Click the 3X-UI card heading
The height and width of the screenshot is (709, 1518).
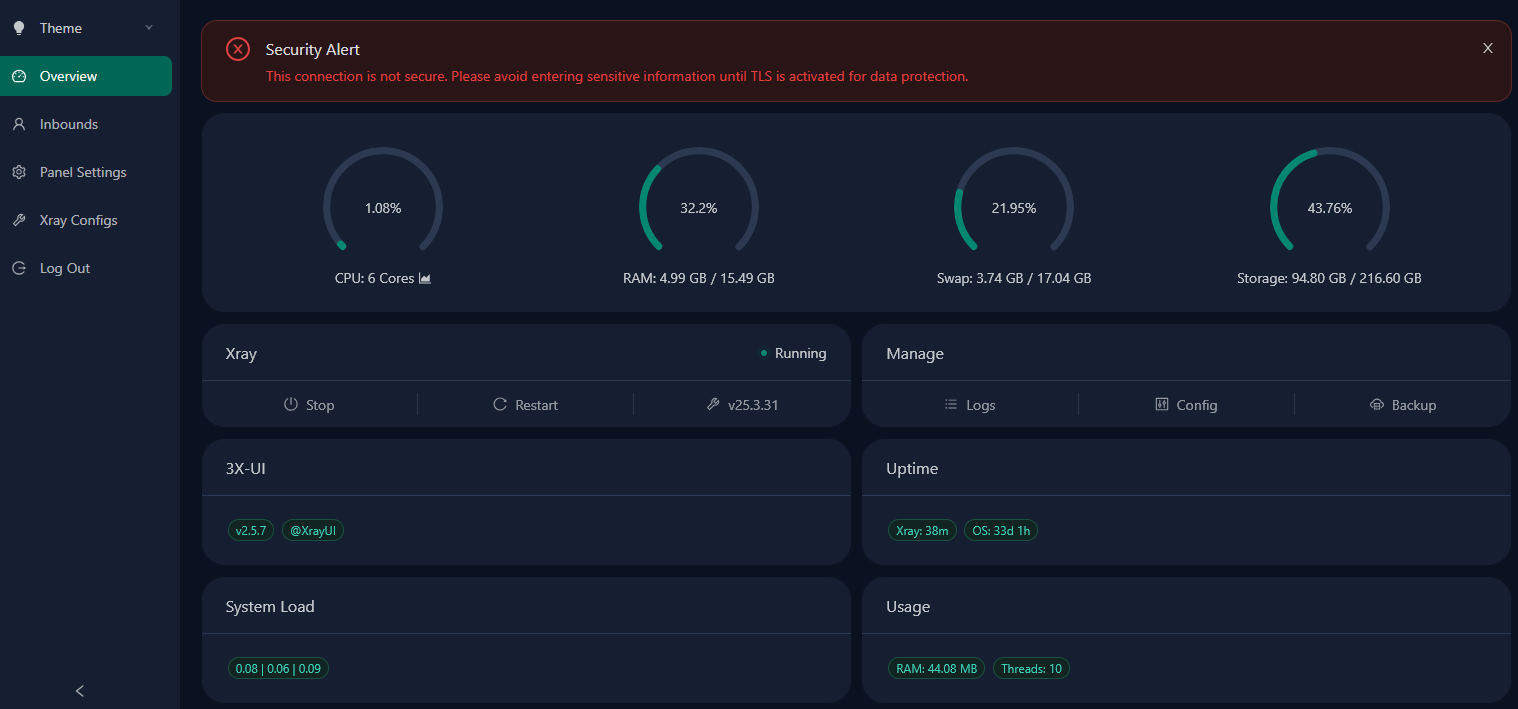coord(246,468)
